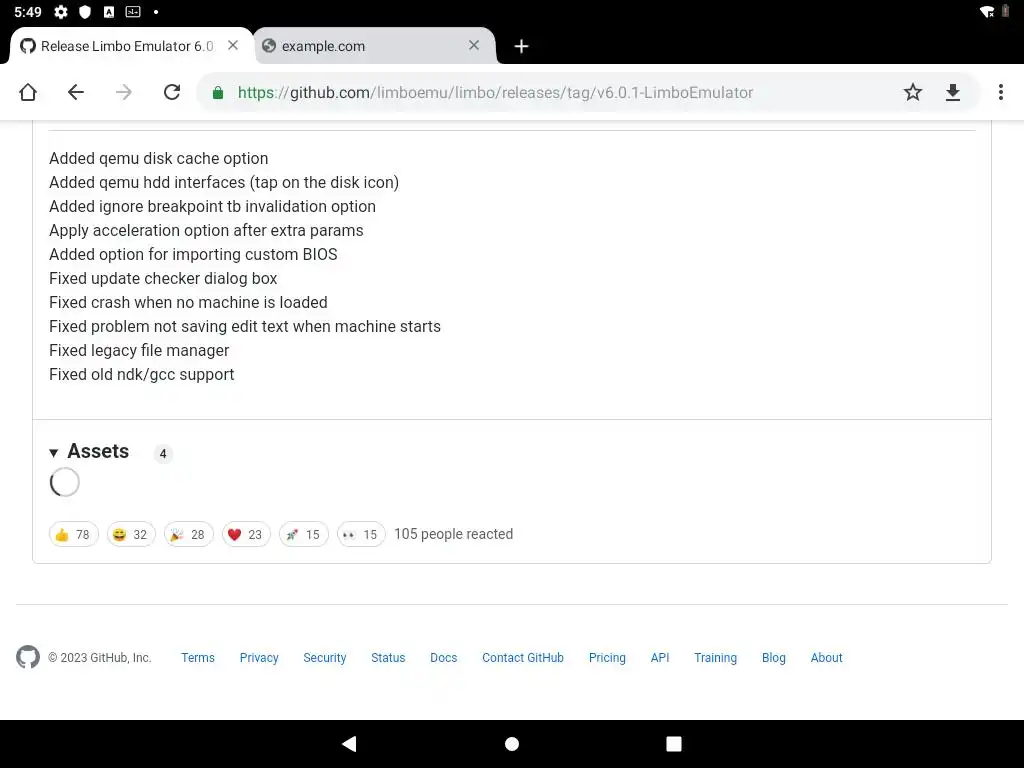Open the Security footer link
This screenshot has width=1024, height=768.
click(325, 658)
